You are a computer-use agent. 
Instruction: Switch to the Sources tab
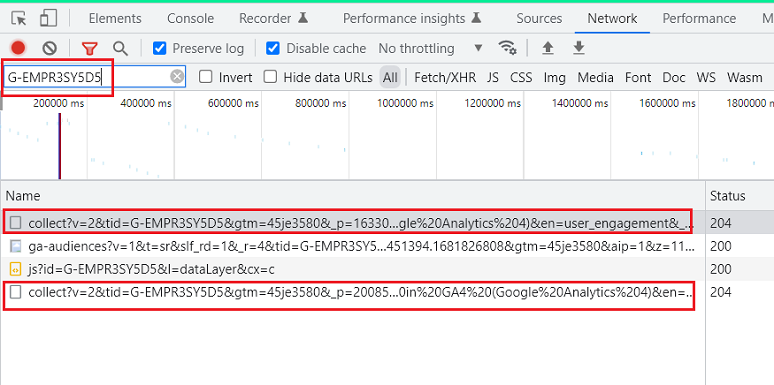(x=539, y=19)
